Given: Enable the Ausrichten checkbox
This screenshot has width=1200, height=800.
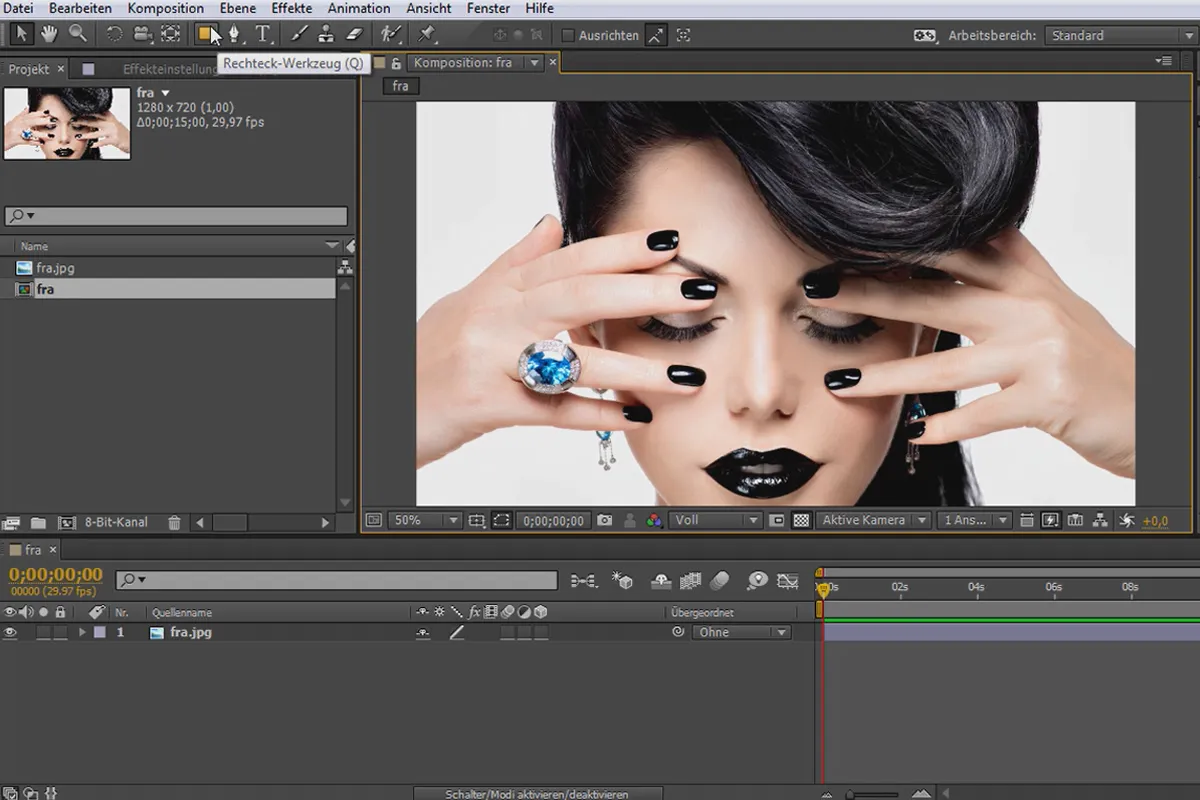Looking at the screenshot, I should coord(568,35).
